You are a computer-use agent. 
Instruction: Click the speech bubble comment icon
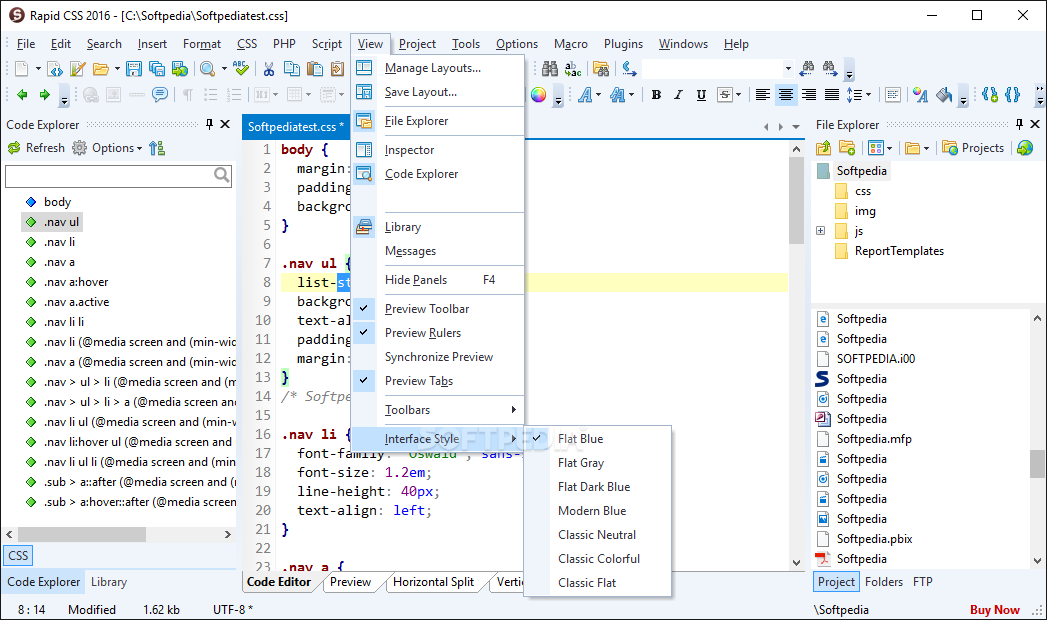pos(160,95)
